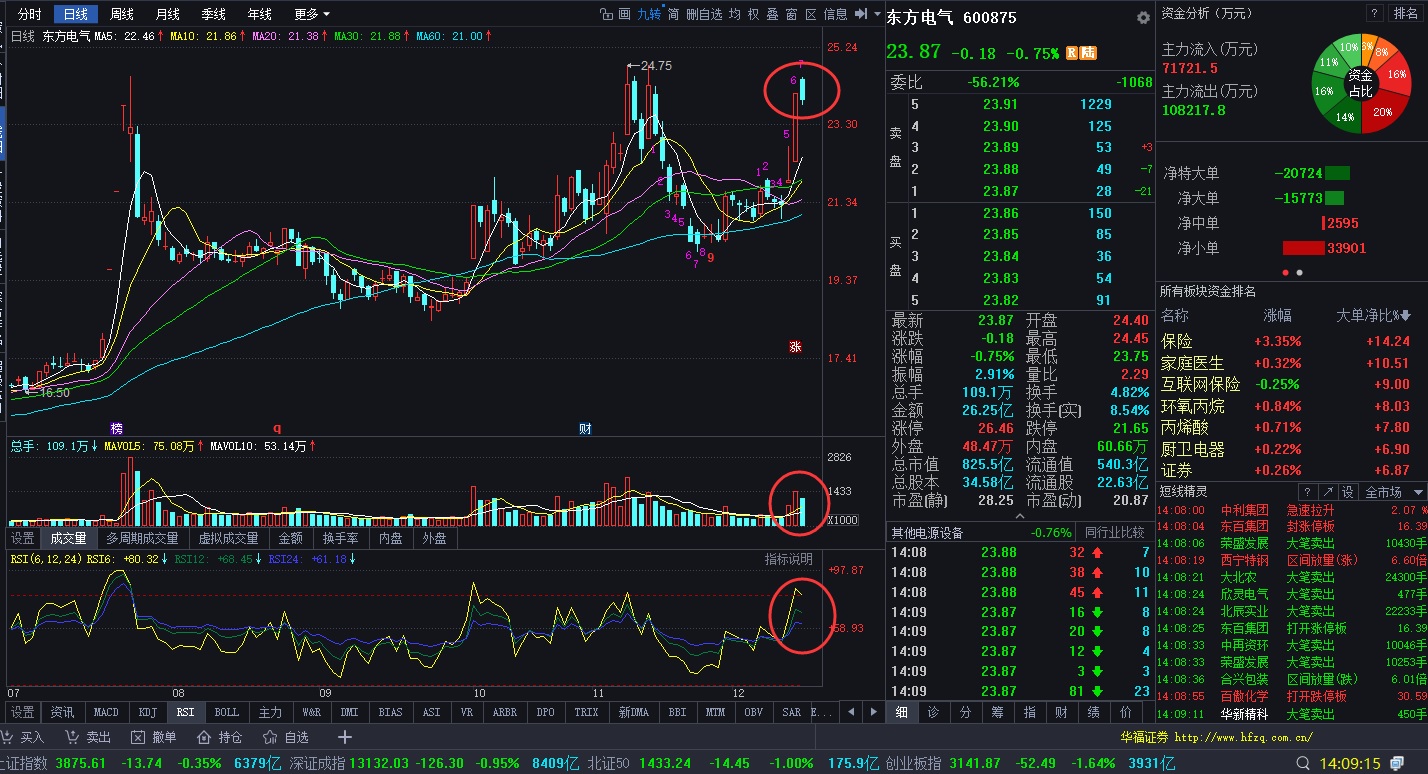Image resolution: width=1428 pixels, height=774 pixels.
Task: Switch to 换手率 turnover tab
Action: 340,538
